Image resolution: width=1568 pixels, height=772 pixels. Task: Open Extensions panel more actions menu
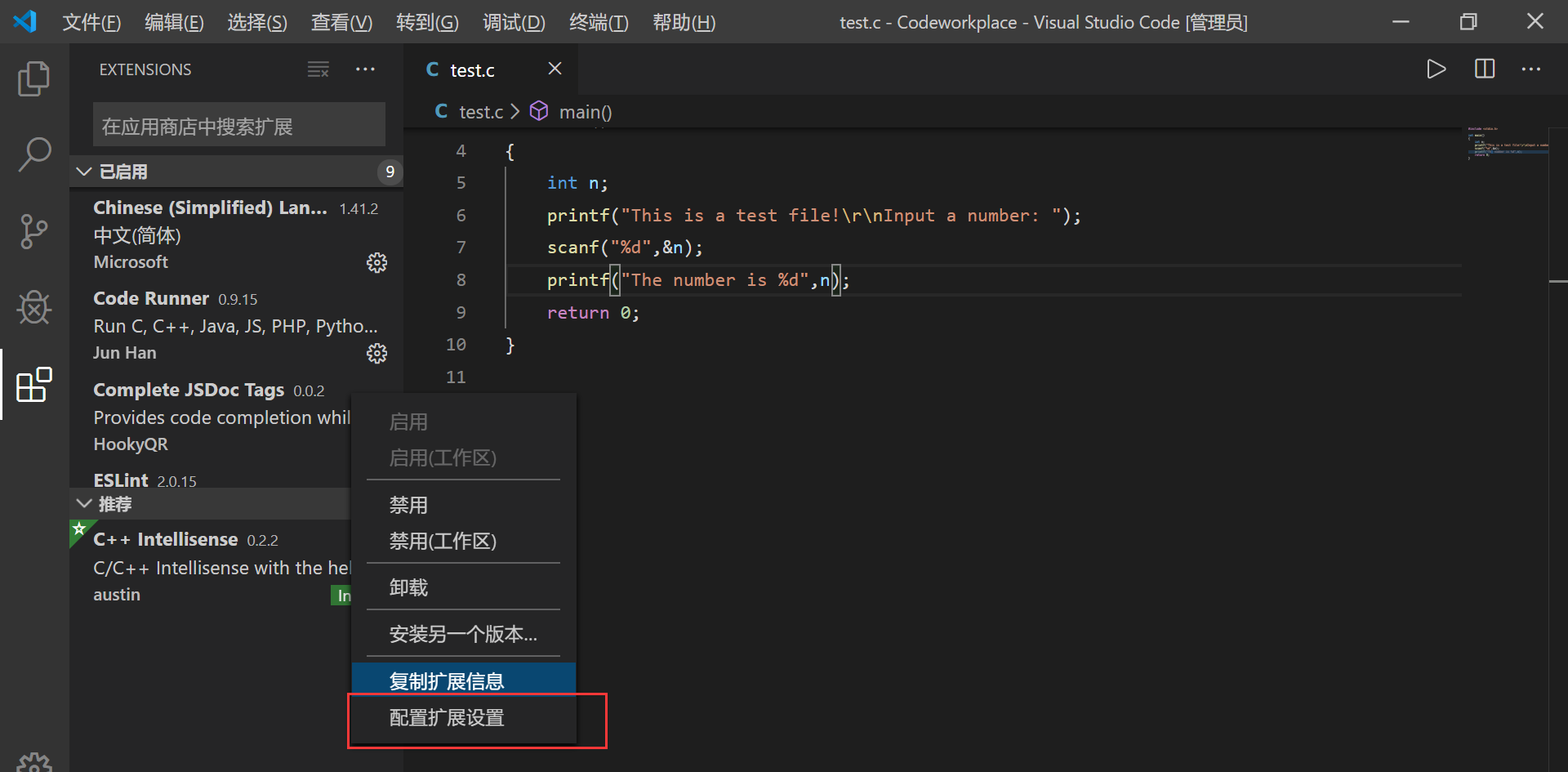point(365,69)
